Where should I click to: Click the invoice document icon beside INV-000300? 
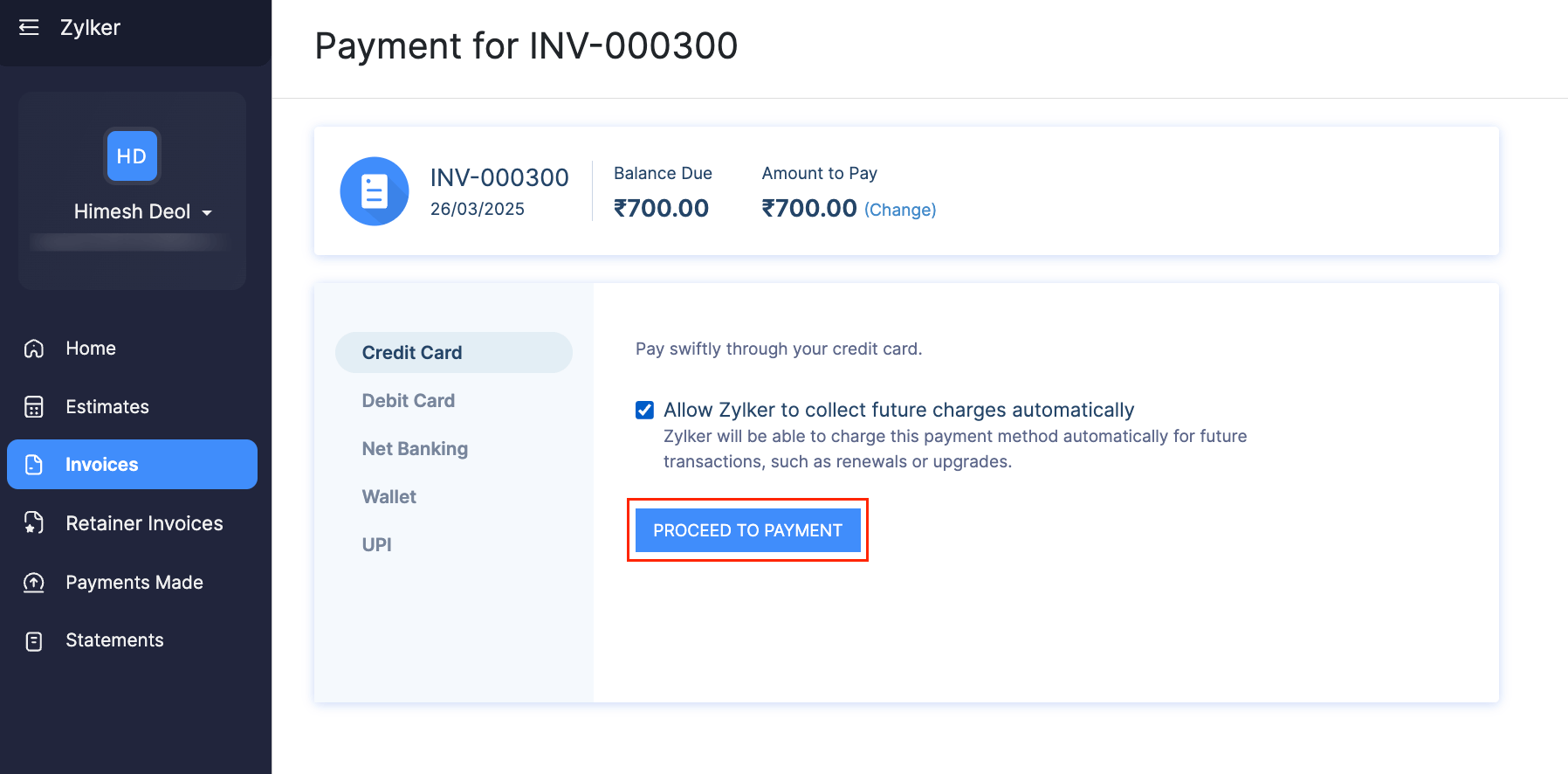(374, 190)
